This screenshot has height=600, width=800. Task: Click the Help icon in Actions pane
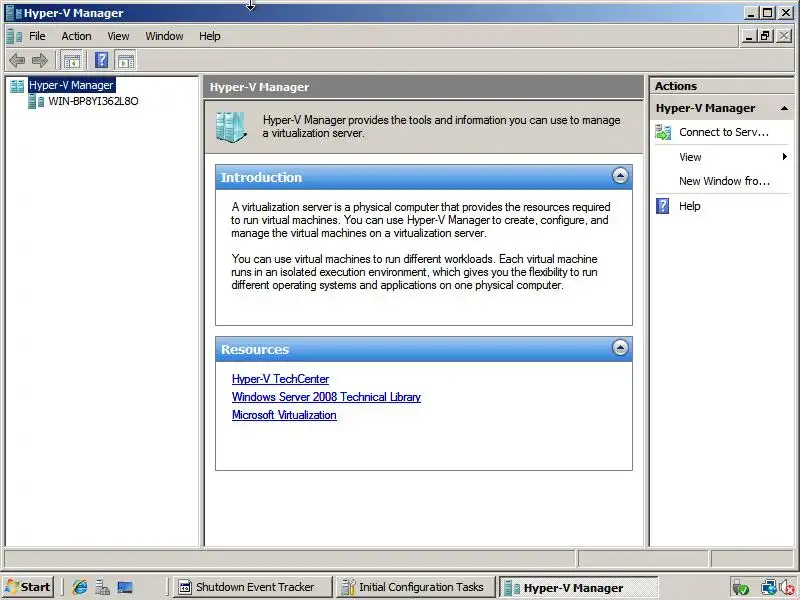coord(662,206)
